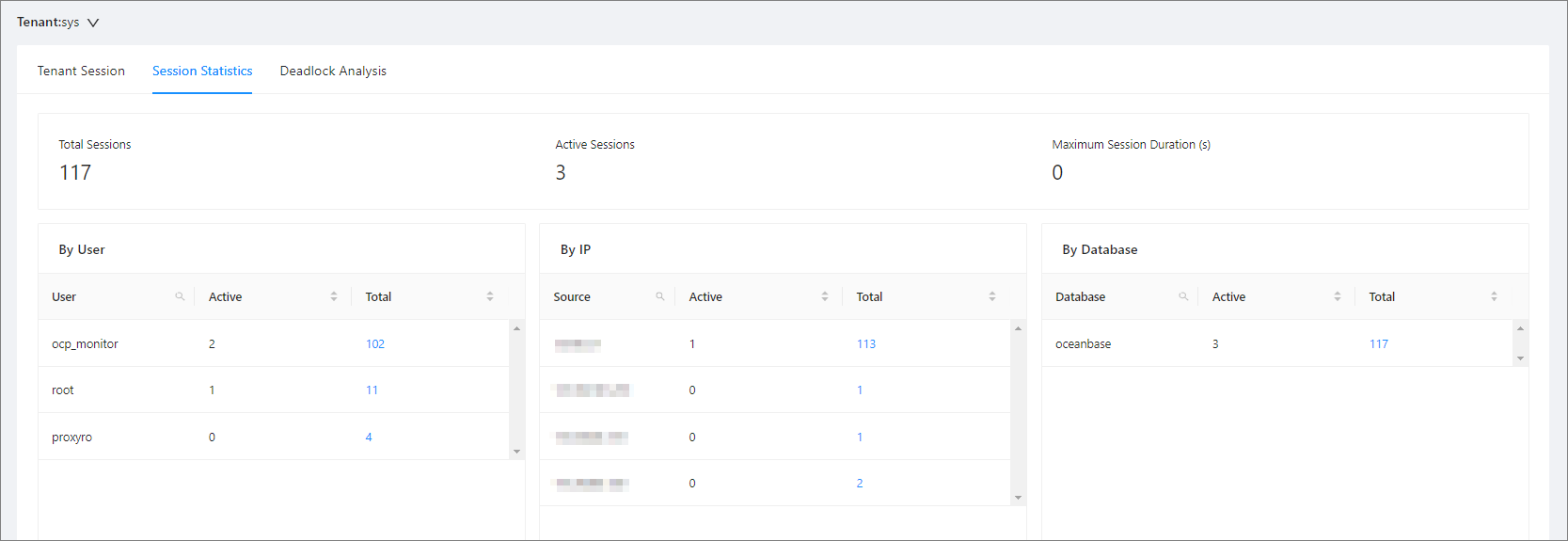Sort By IP table by Active
This screenshot has height=541, width=1568.
point(825,296)
